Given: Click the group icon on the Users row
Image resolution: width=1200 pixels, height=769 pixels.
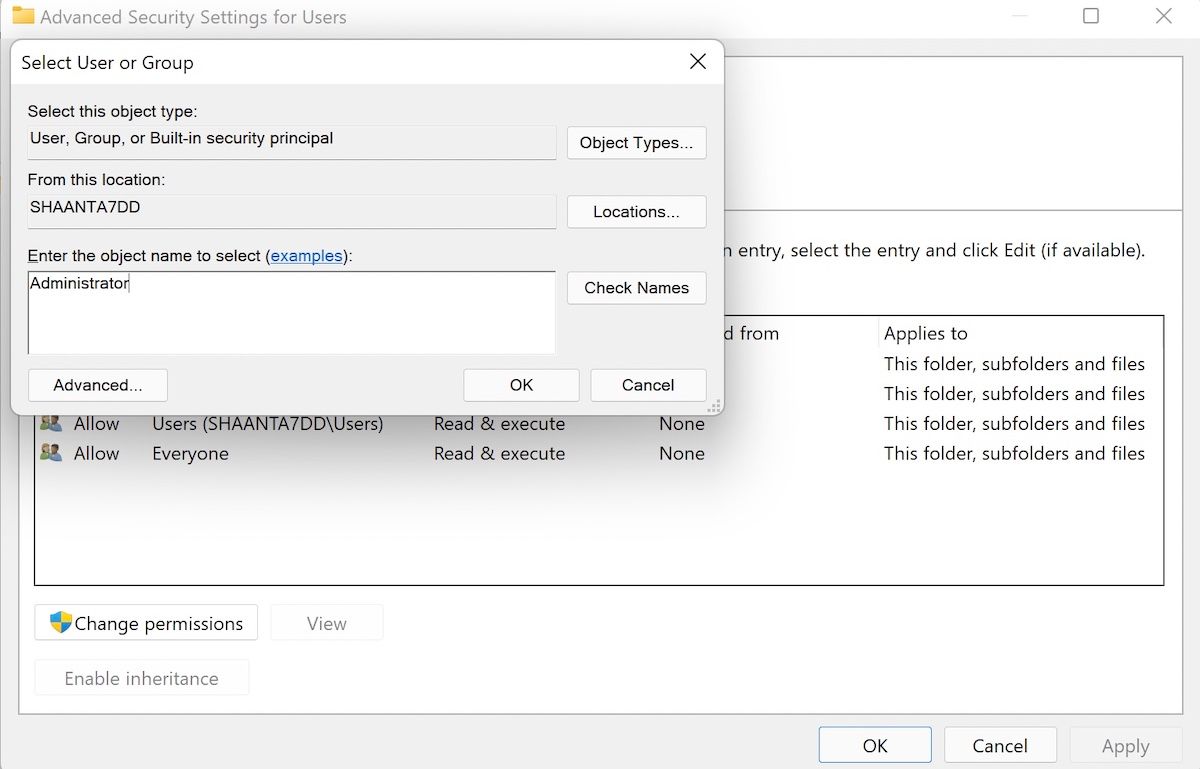Looking at the screenshot, I should click(x=51, y=423).
